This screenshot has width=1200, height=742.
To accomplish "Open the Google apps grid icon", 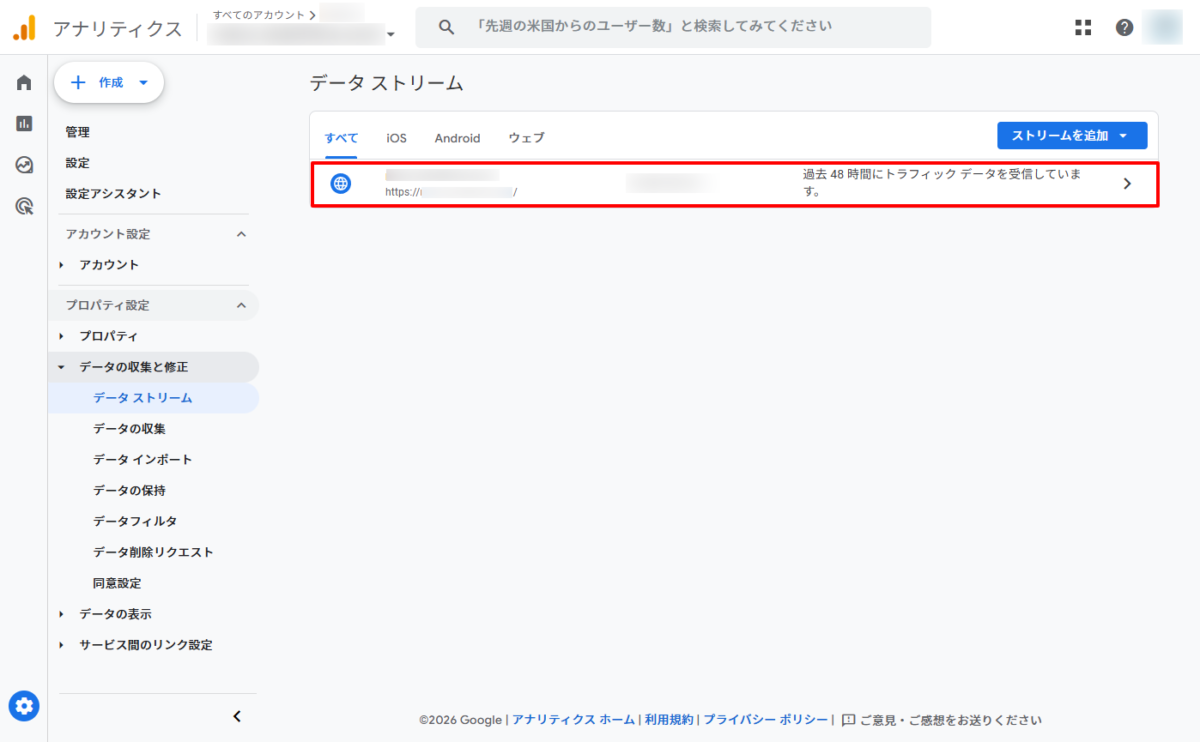I will point(1083,28).
